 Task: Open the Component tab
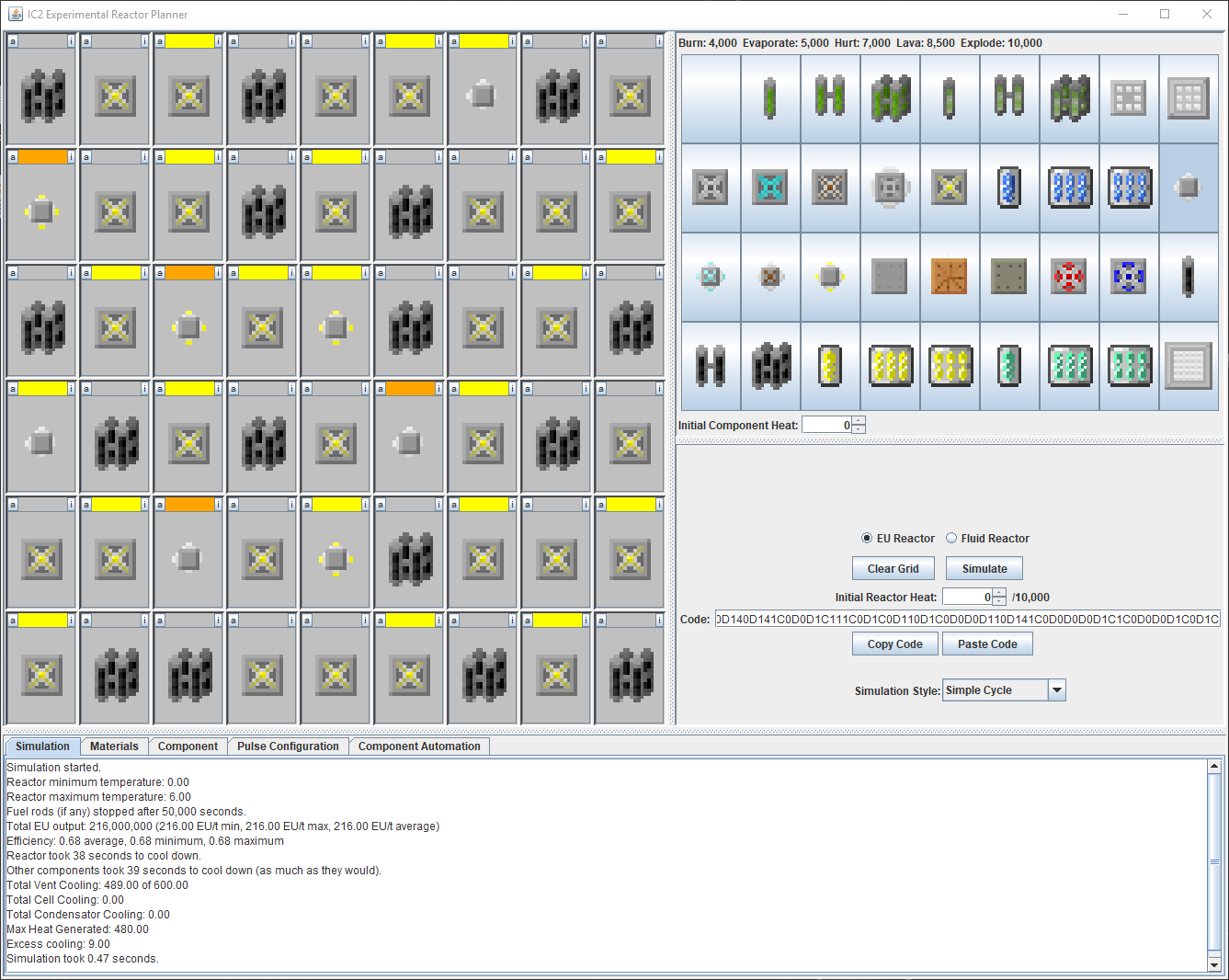[x=188, y=746]
